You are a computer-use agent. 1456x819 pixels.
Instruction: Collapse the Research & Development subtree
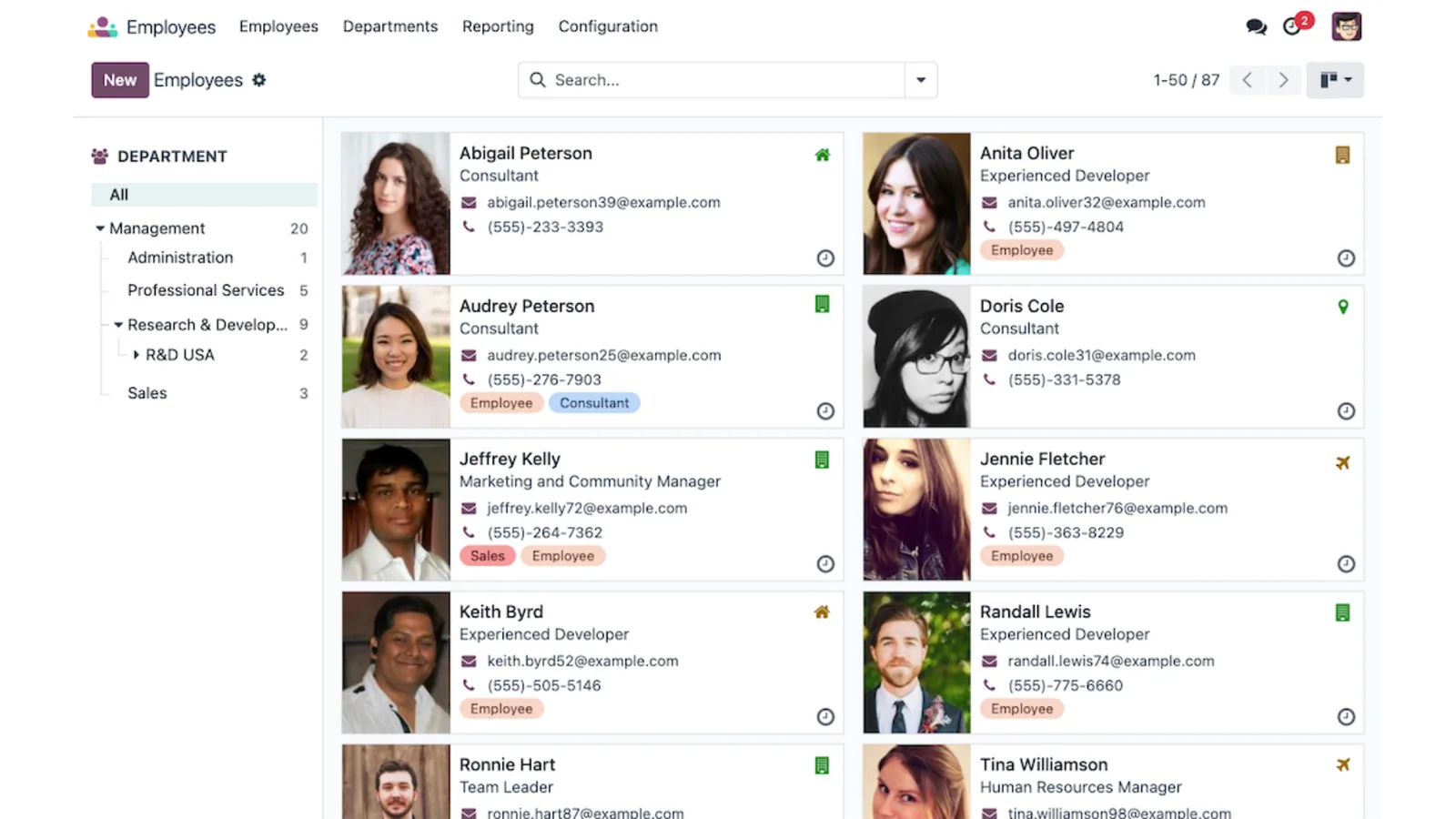tap(118, 325)
